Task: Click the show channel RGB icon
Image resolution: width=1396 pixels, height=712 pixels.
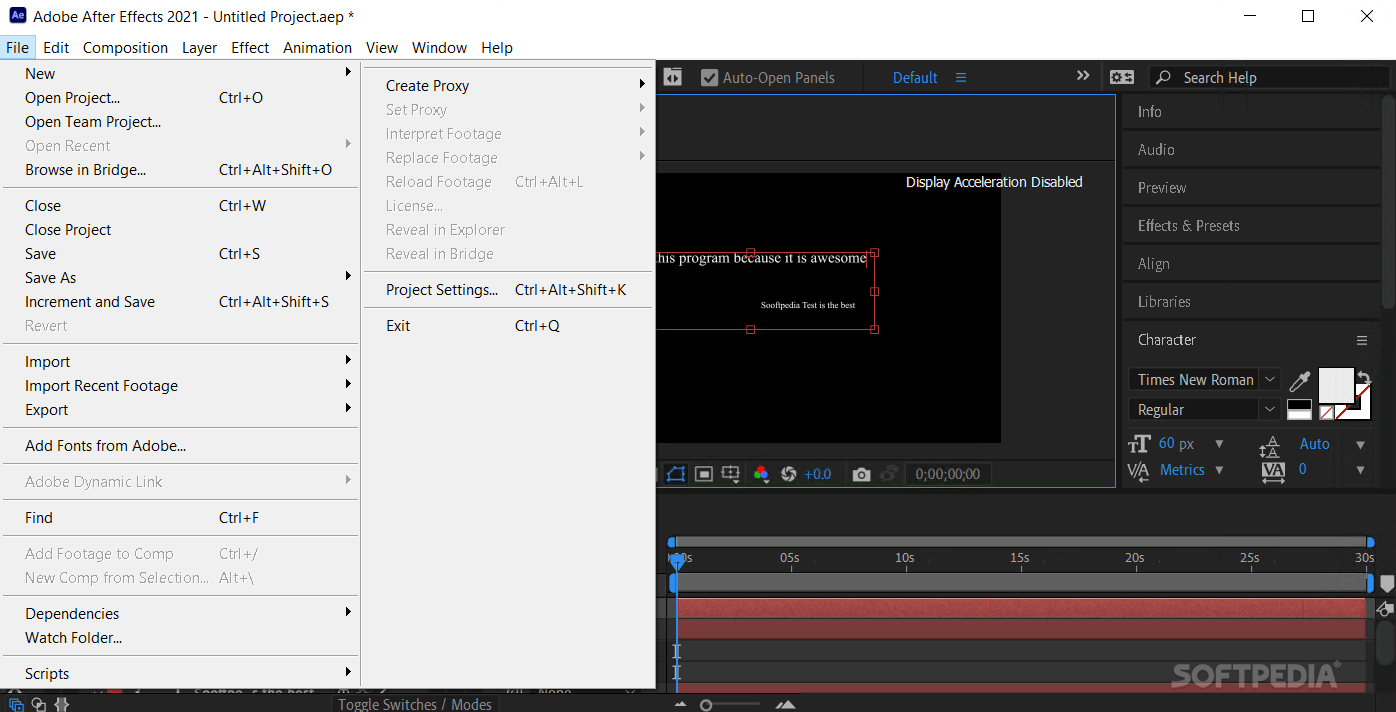Action: click(x=761, y=474)
